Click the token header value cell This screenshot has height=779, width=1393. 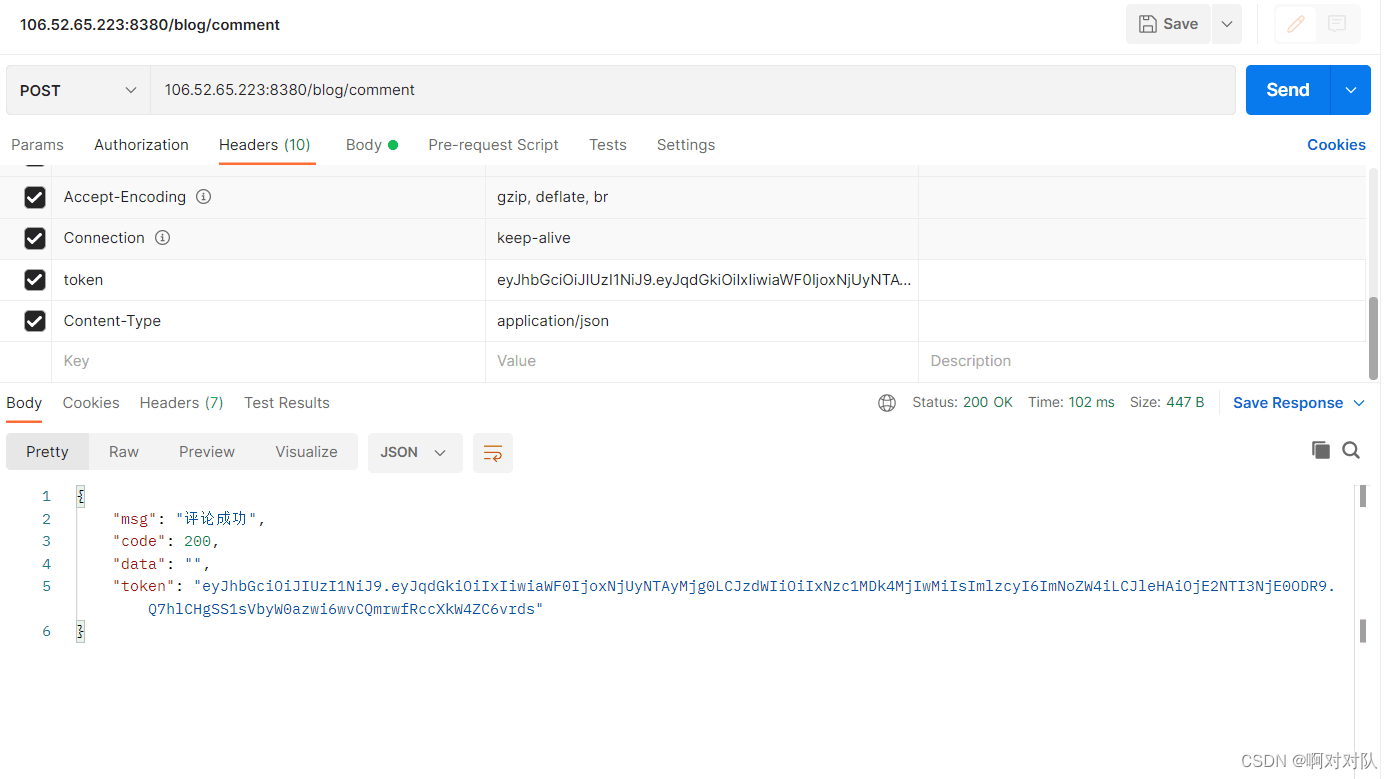coord(701,280)
